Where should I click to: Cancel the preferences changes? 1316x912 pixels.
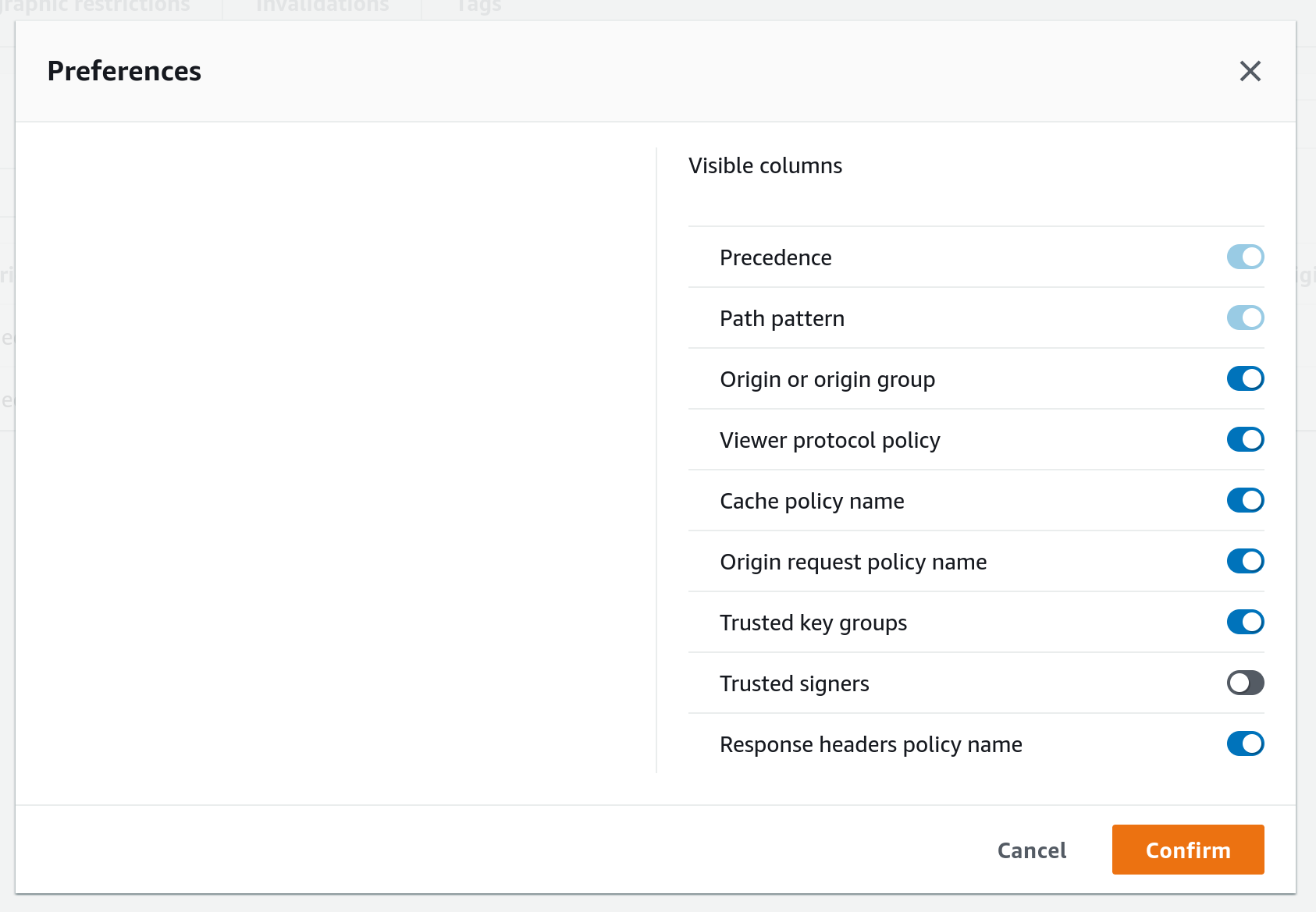[x=1031, y=850]
